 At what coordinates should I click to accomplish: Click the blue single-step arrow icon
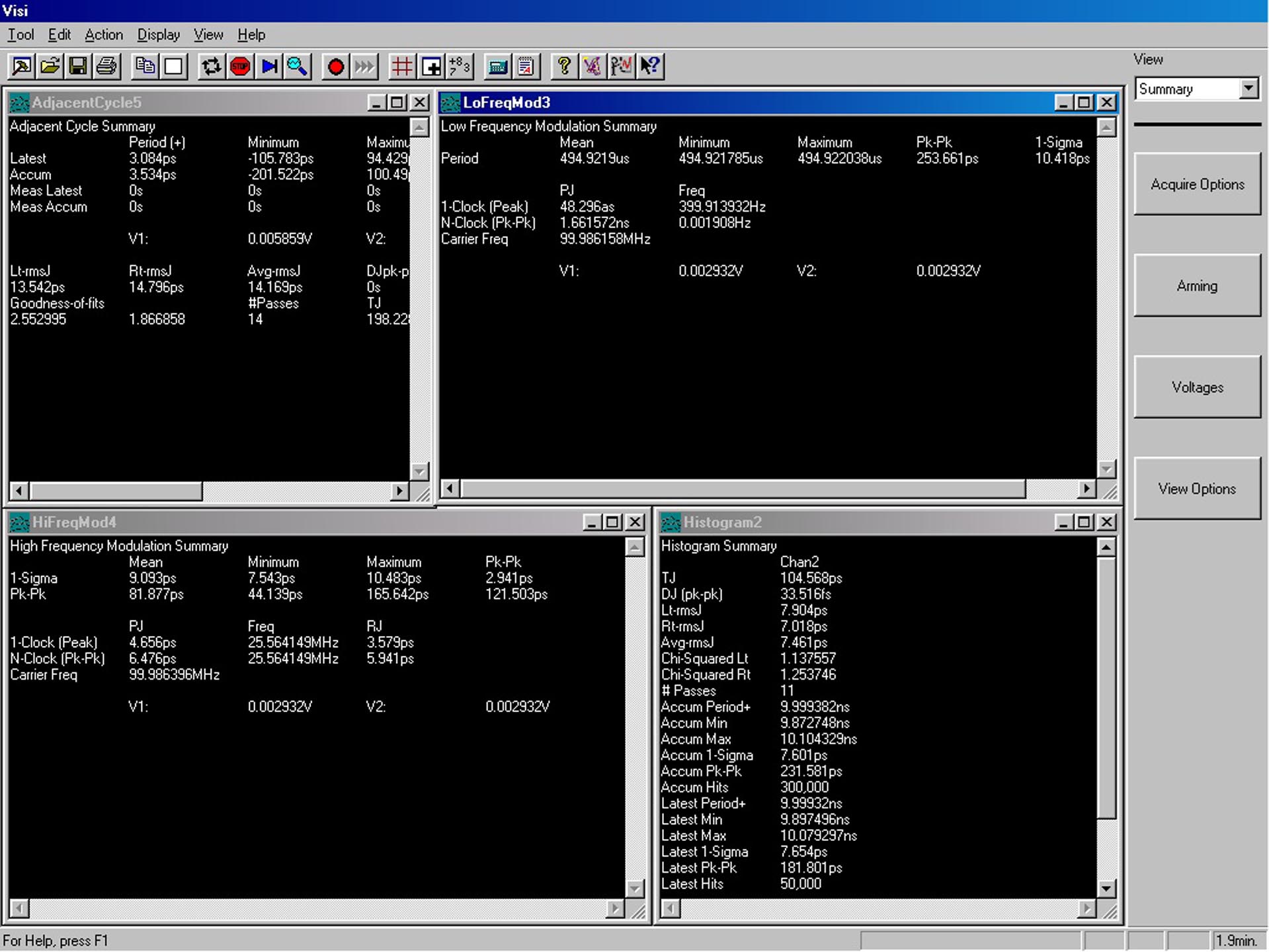click(268, 66)
